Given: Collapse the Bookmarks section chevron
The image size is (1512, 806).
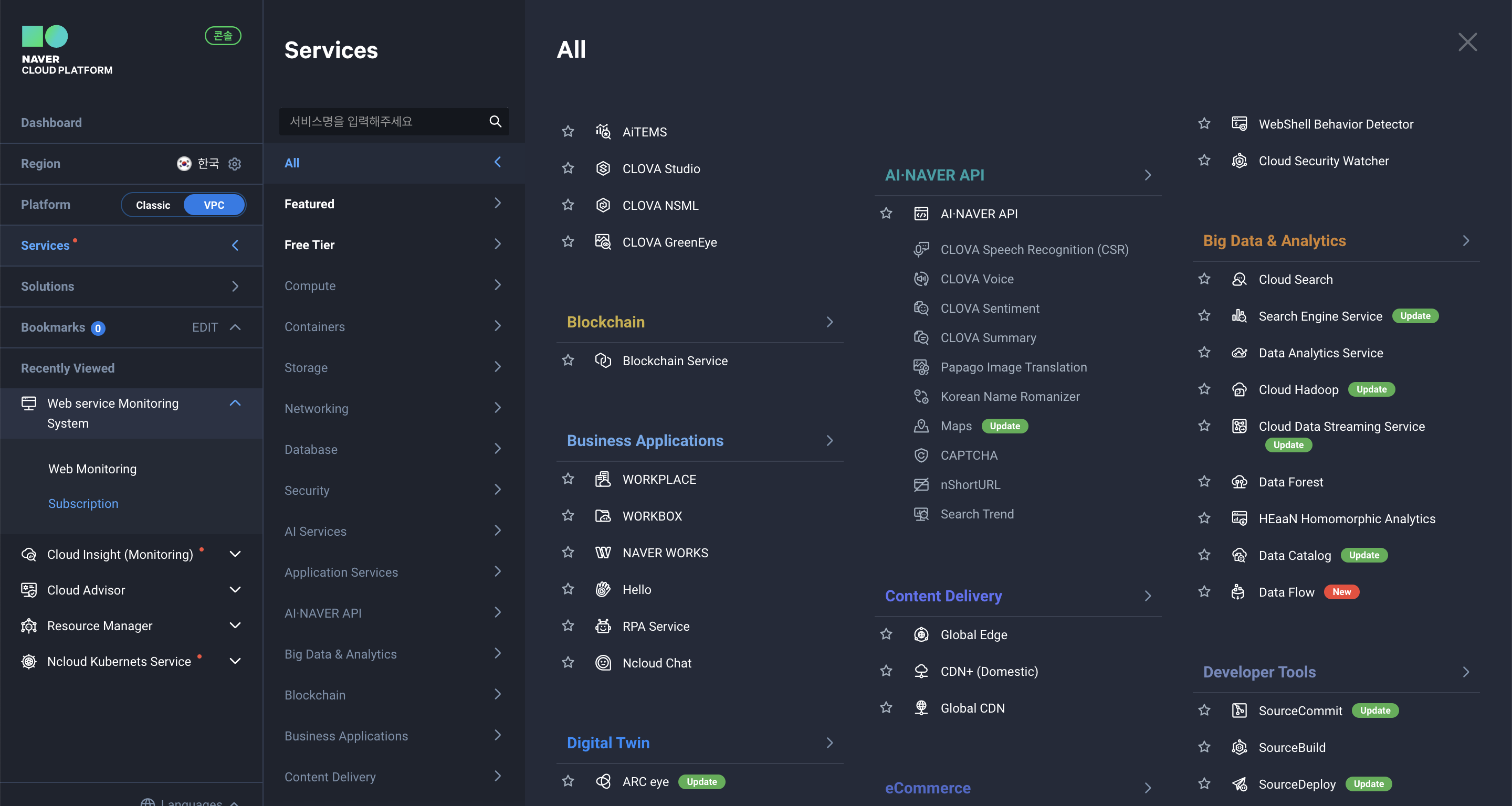Looking at the screenshot, I should (x=235, y=327).
